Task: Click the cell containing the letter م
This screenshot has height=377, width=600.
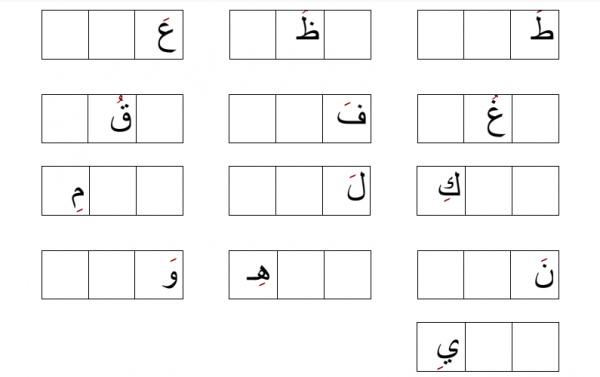Action: click(x=65, y=191)
